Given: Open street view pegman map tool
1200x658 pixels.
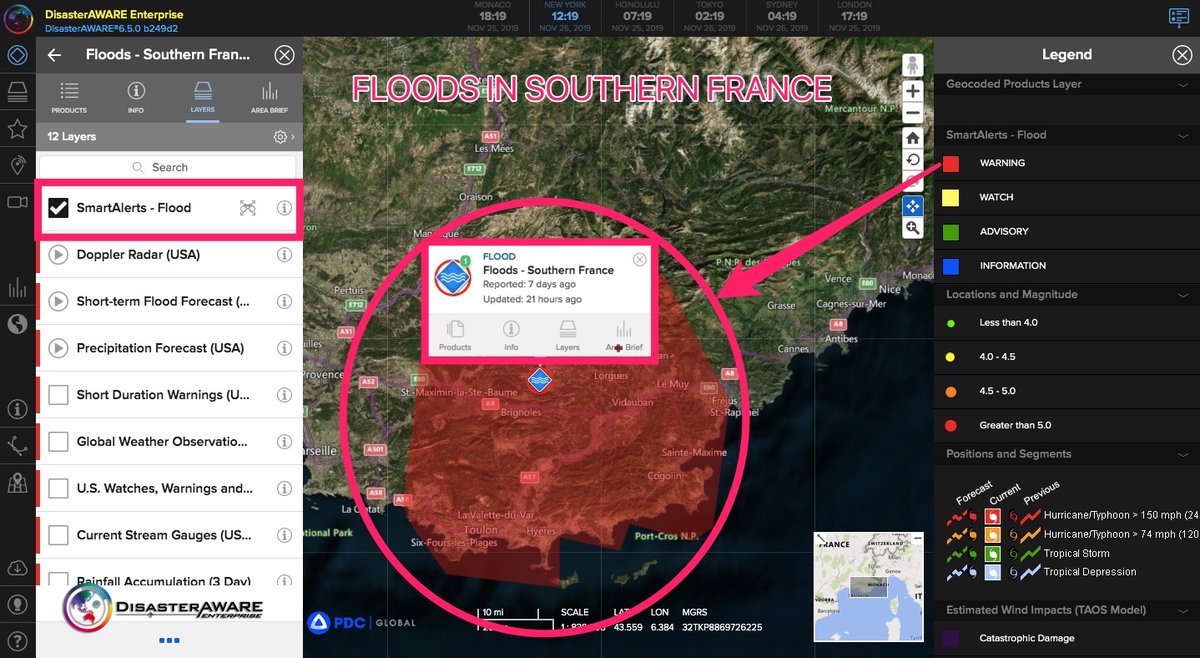Looking at the screenshot, I should (x=913, y=65).
